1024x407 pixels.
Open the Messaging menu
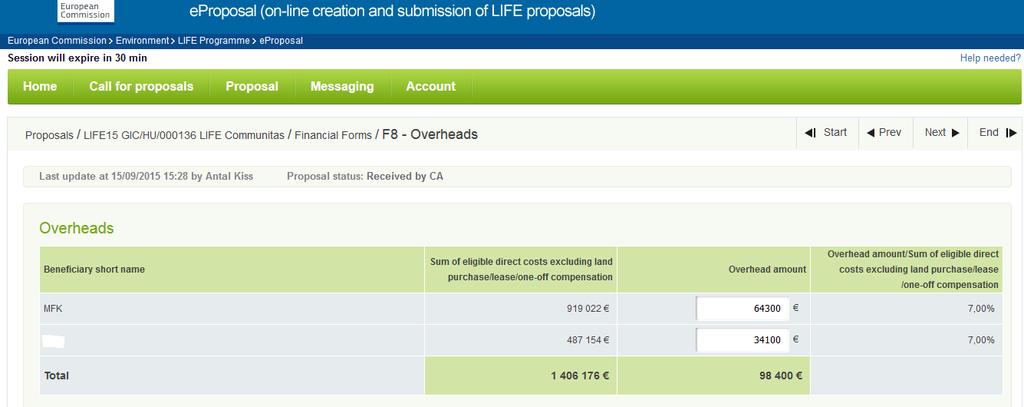[x=342, y=86]
